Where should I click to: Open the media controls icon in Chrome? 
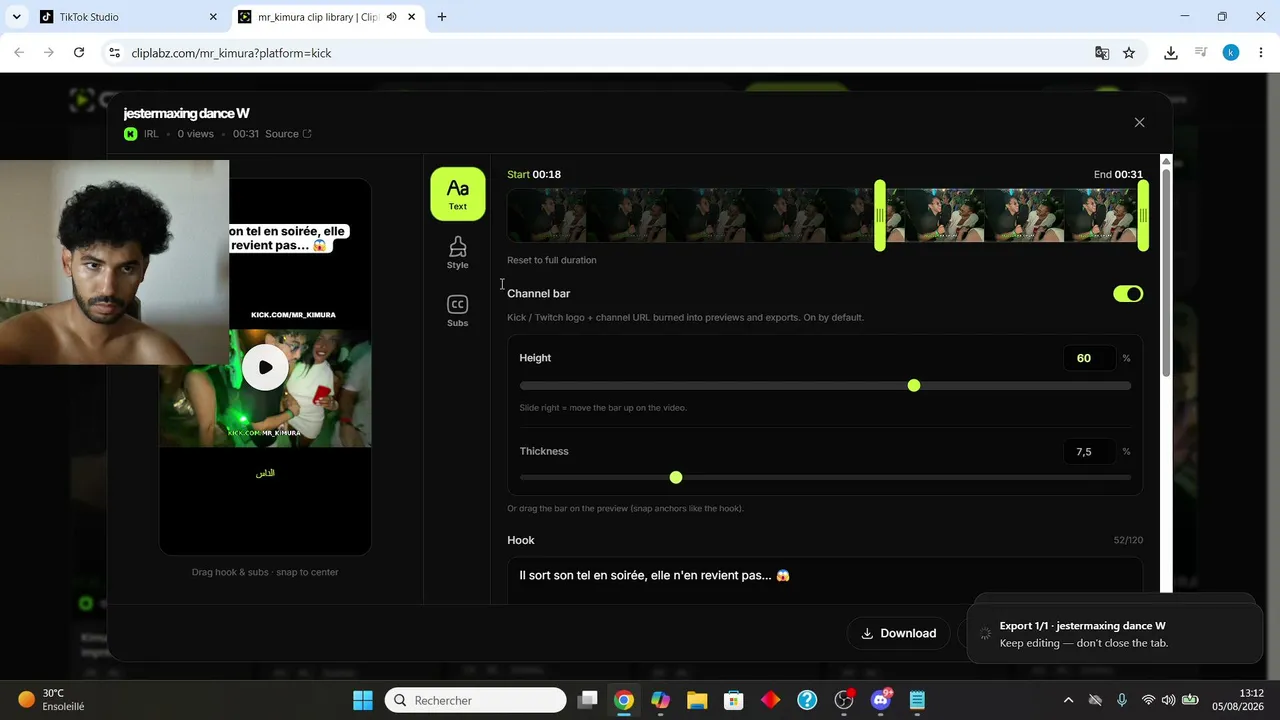[1201, 53]
